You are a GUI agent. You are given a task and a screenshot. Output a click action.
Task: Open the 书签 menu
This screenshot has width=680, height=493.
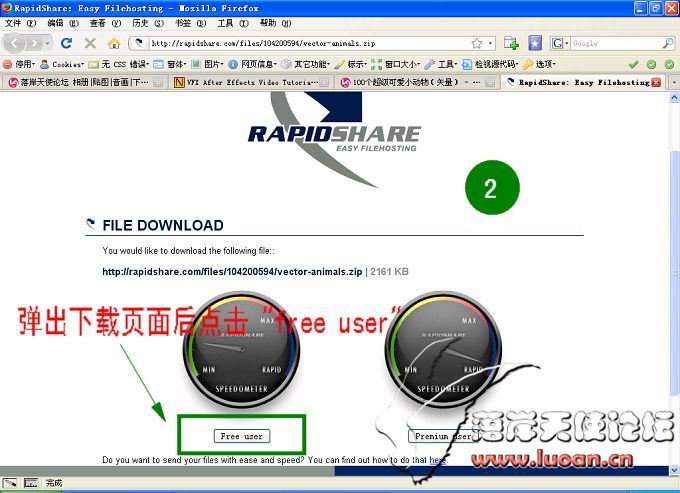point(190,23)
